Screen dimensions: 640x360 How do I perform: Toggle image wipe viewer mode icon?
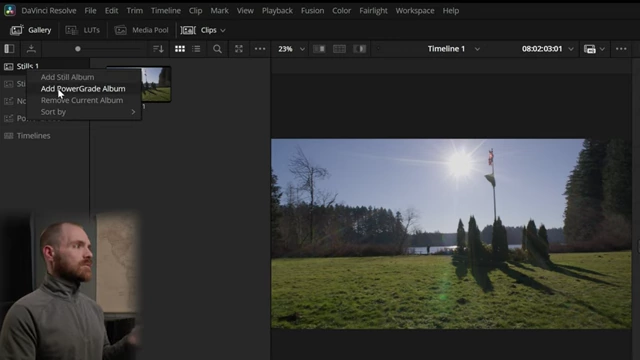[x=319, y=49]
